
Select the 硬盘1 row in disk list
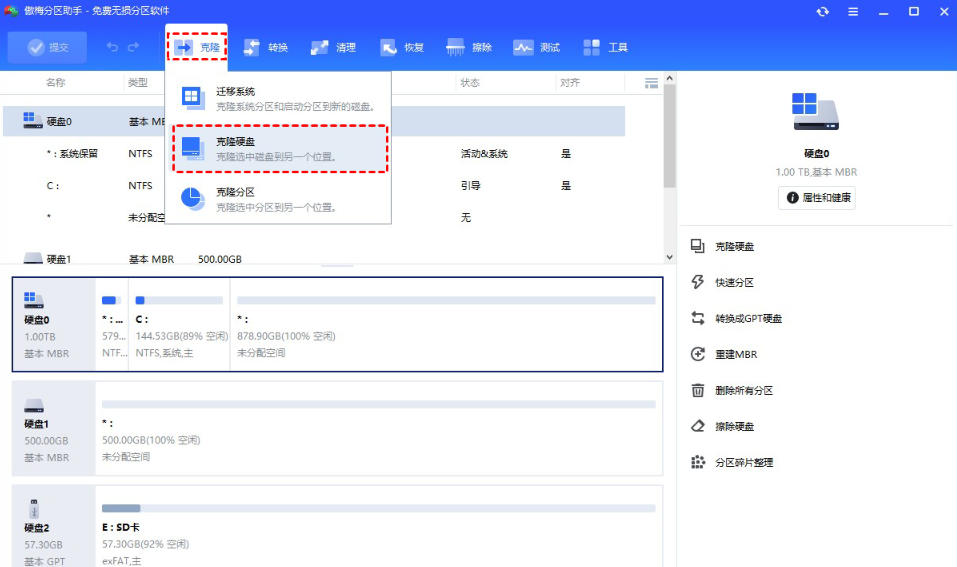(60, 259)
